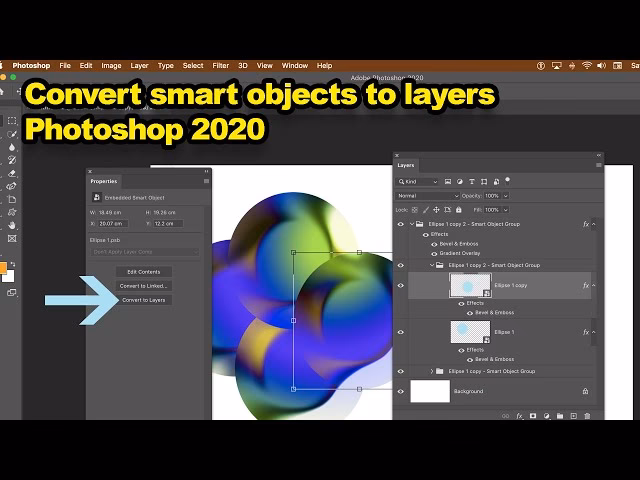This screenshot has height=480, width=640.
Task: Filter layers by pixel layers icon
Action: [448, 182]
